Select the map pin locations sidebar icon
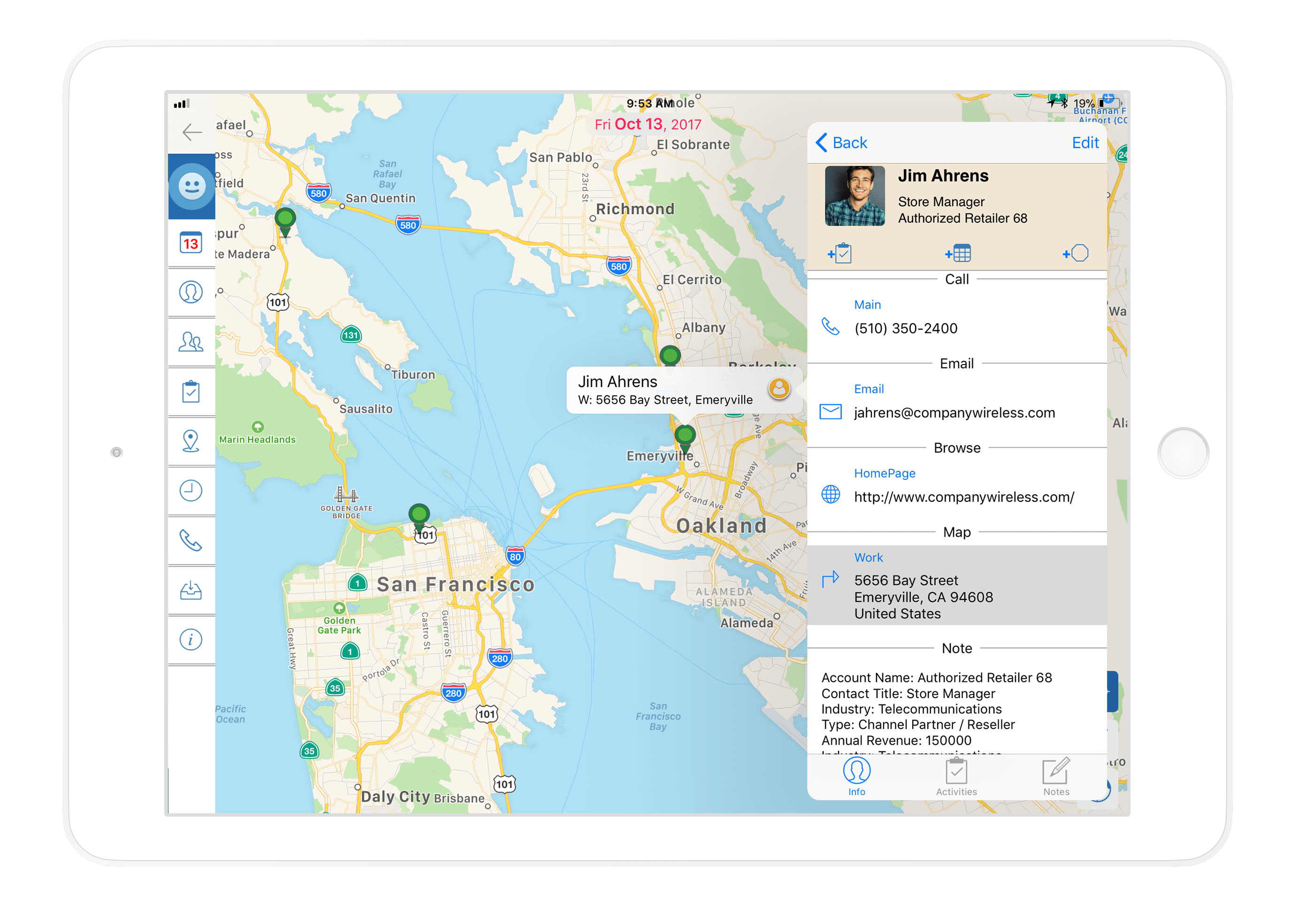 point(191,441)
